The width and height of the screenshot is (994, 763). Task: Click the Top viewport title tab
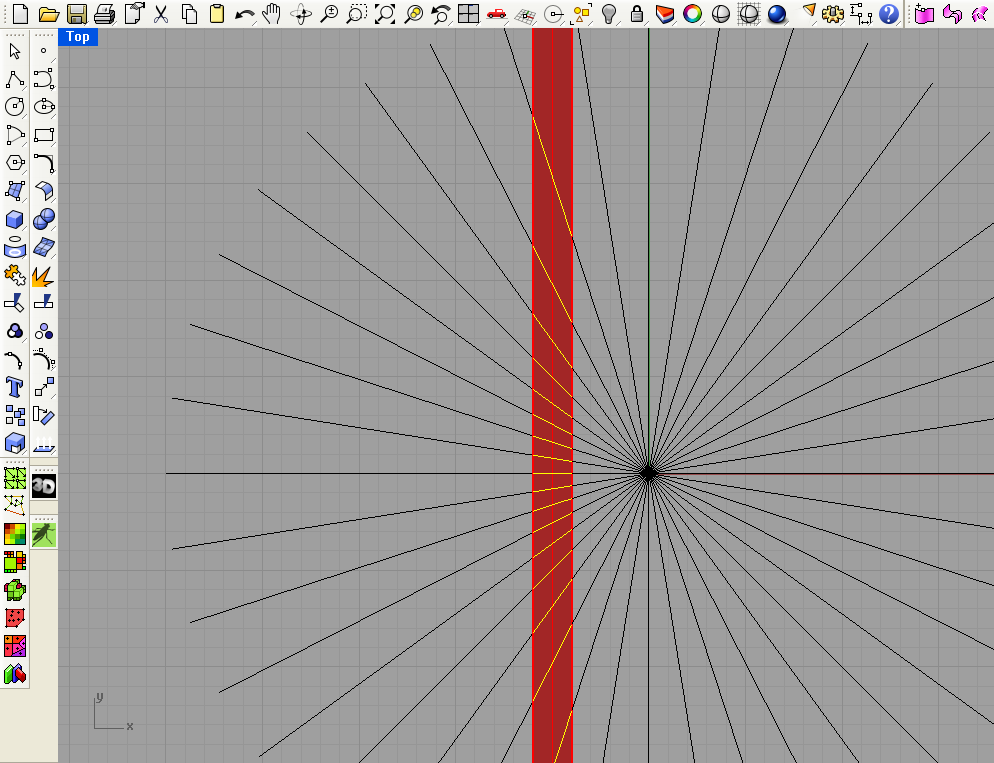pyautogui.click(x=77, y=37)
